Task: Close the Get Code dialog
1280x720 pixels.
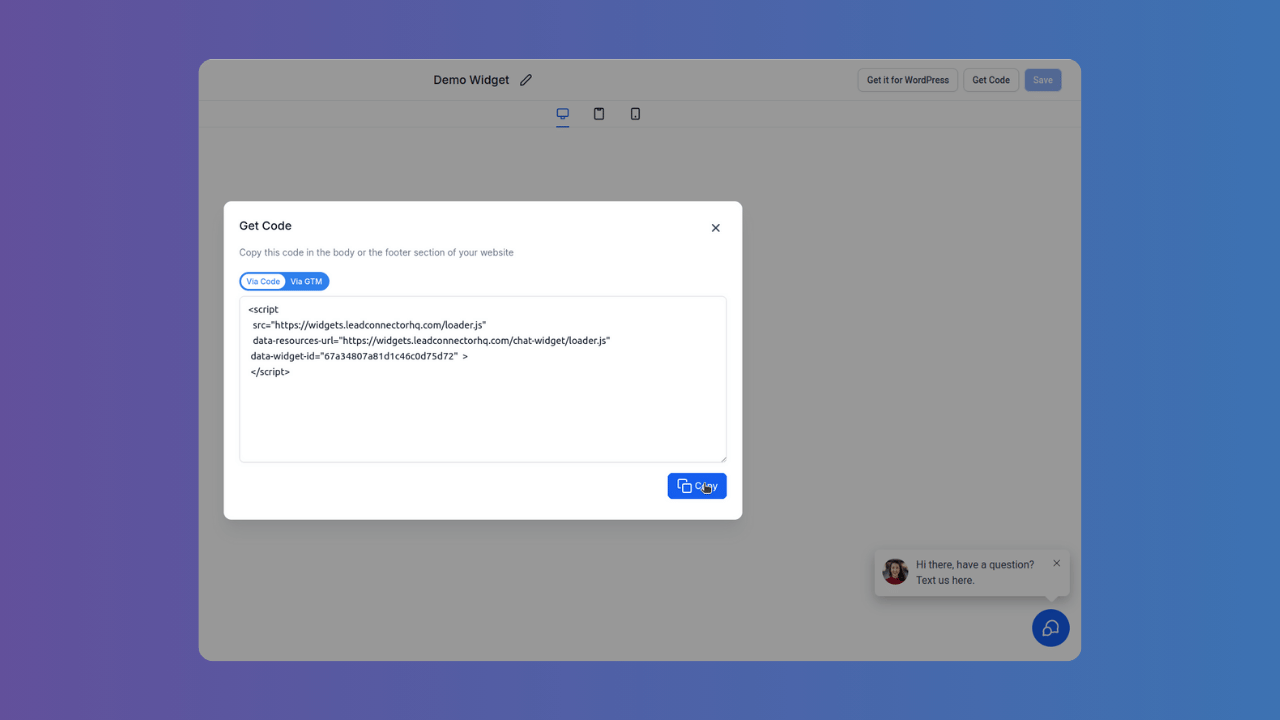Action: coord(716,228)
